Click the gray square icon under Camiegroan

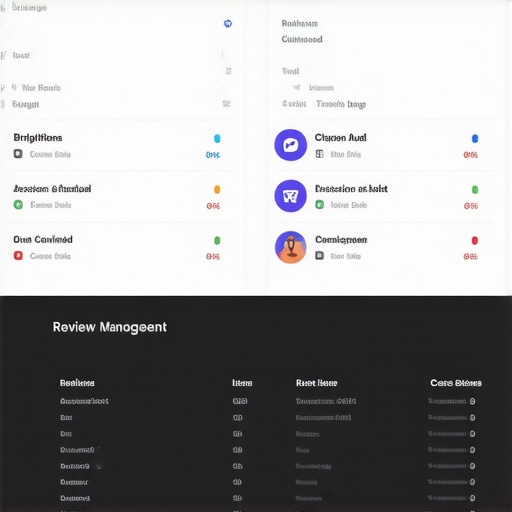click(319, 255)
